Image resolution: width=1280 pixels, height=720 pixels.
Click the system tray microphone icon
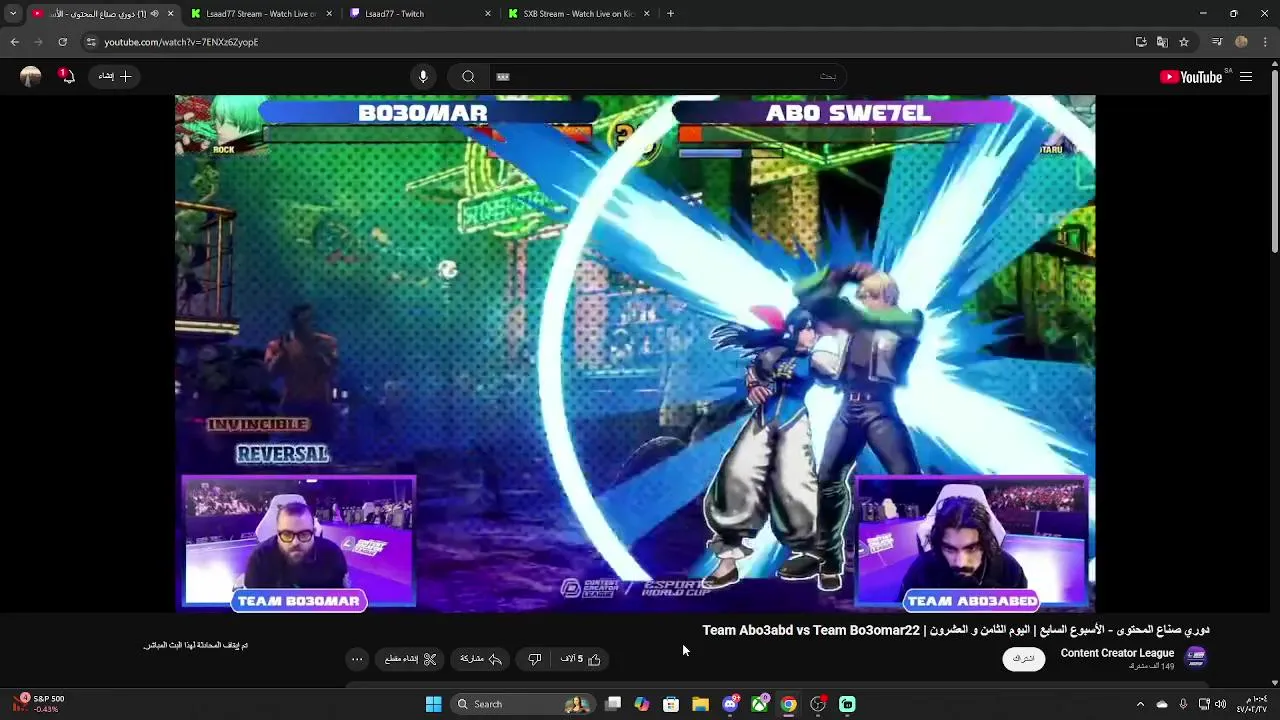tap(1183, 704)
